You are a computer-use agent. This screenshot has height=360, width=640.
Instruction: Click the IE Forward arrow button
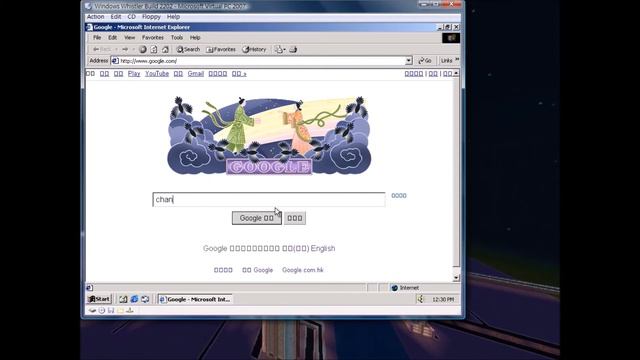(x=125, y=49)
